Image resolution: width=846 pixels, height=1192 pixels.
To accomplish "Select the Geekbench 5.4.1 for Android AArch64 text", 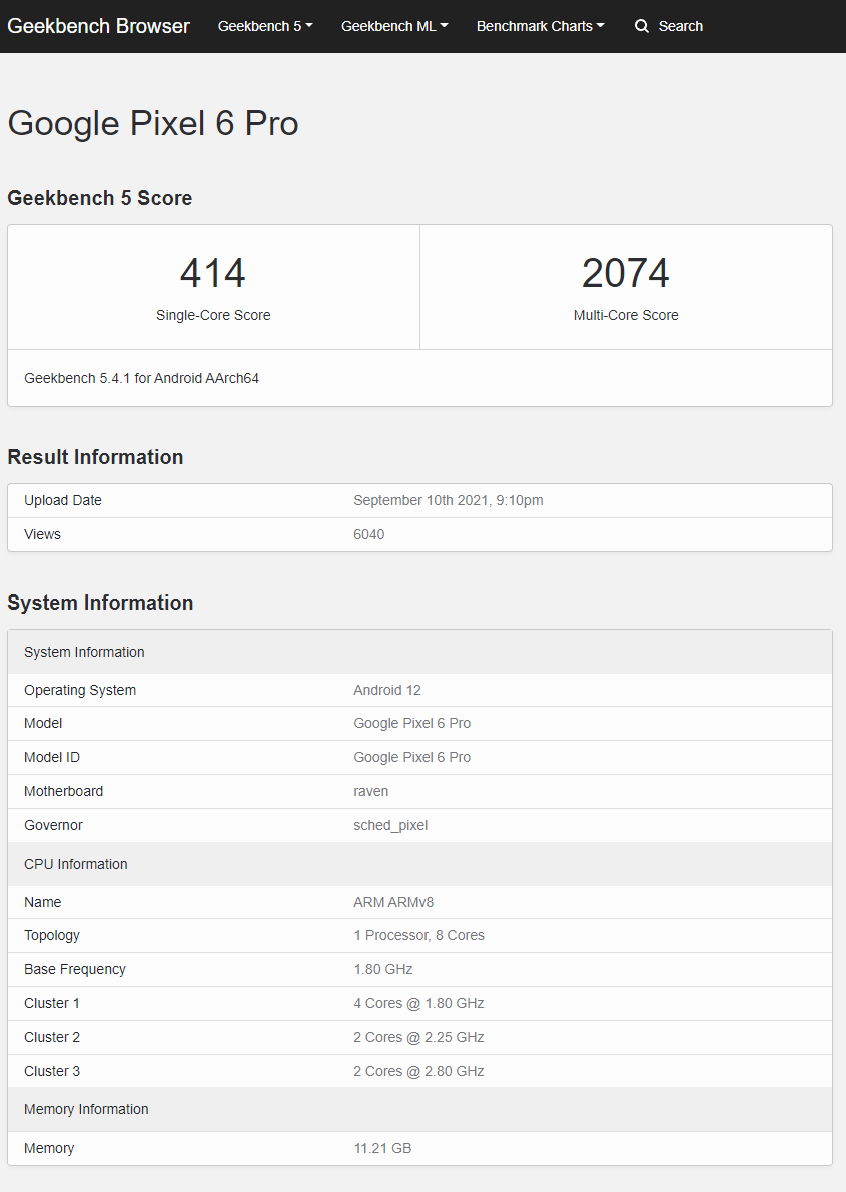I will [x=141, y=378].
